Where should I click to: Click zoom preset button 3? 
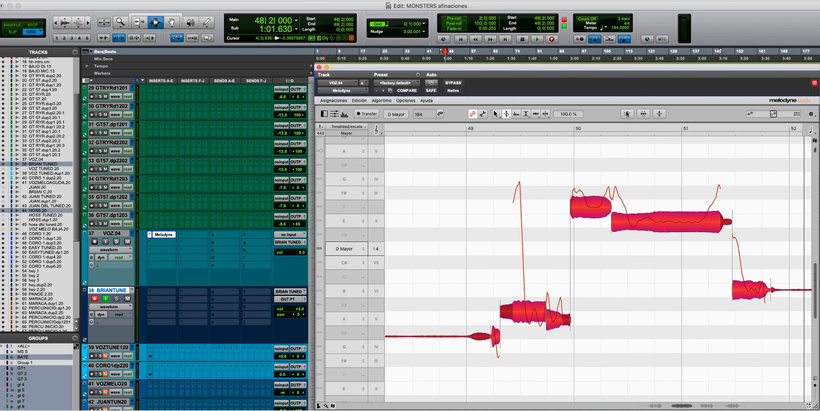click(72, 38)
